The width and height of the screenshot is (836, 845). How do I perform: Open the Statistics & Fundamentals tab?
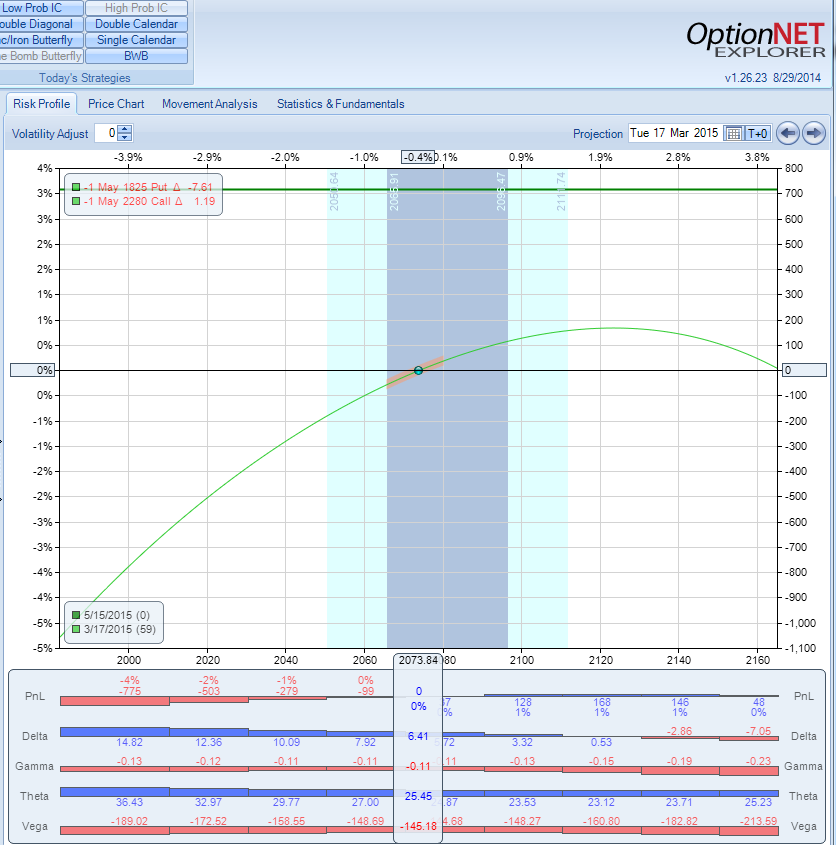coord(341,103)
